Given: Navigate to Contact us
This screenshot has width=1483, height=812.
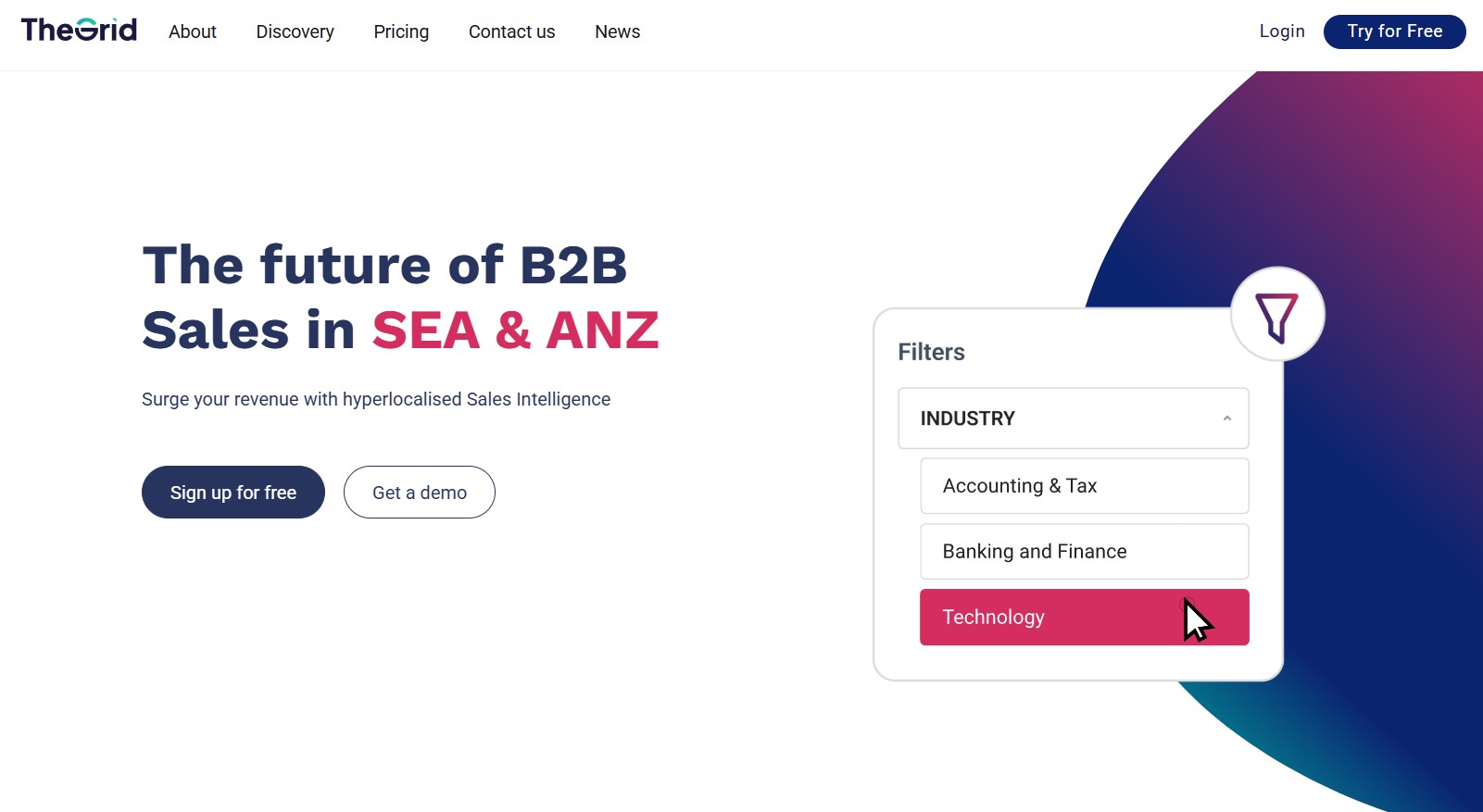Looking at the screenshot, I should click(x=511, y=31).
